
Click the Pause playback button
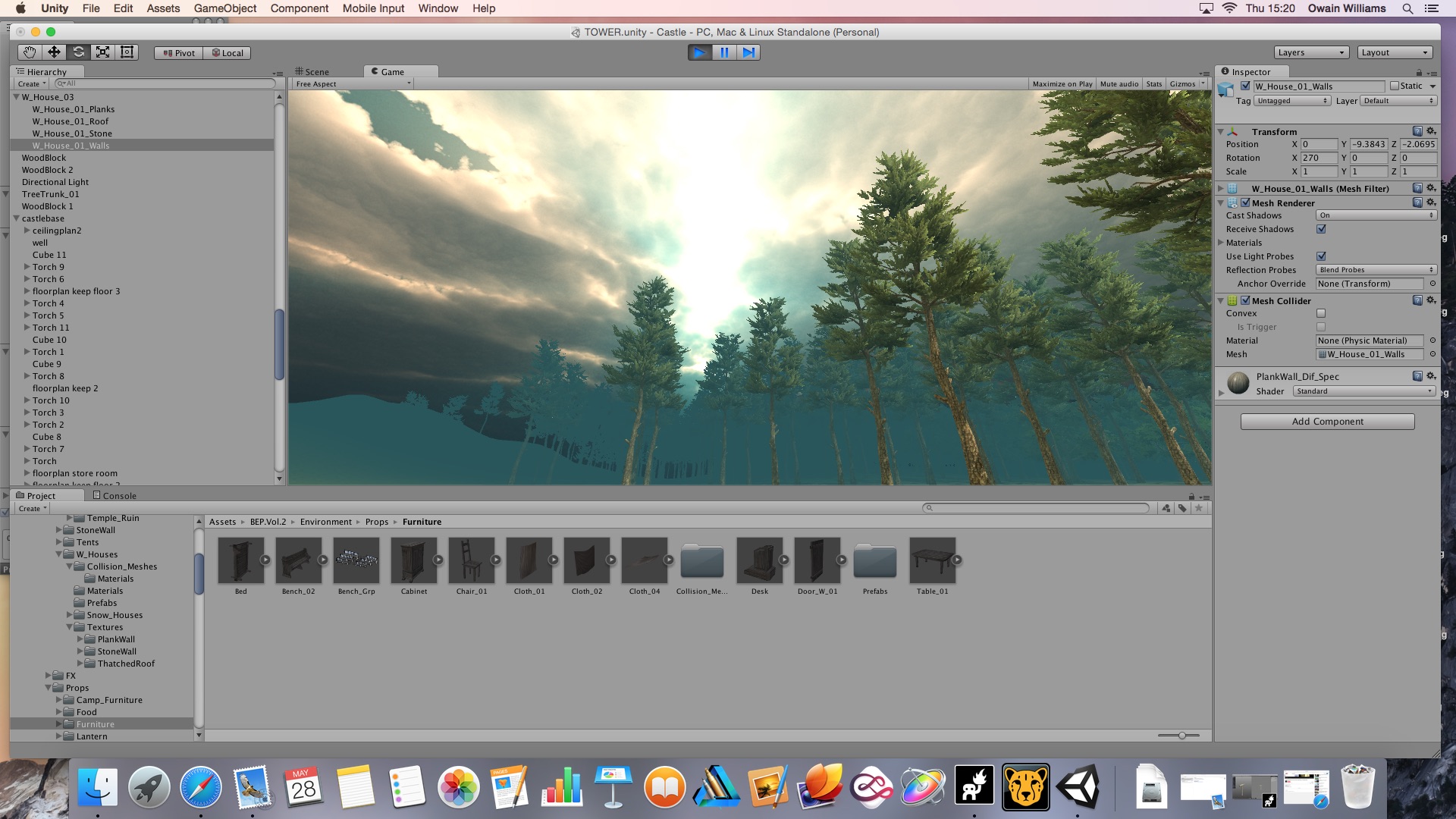point(724,52)
